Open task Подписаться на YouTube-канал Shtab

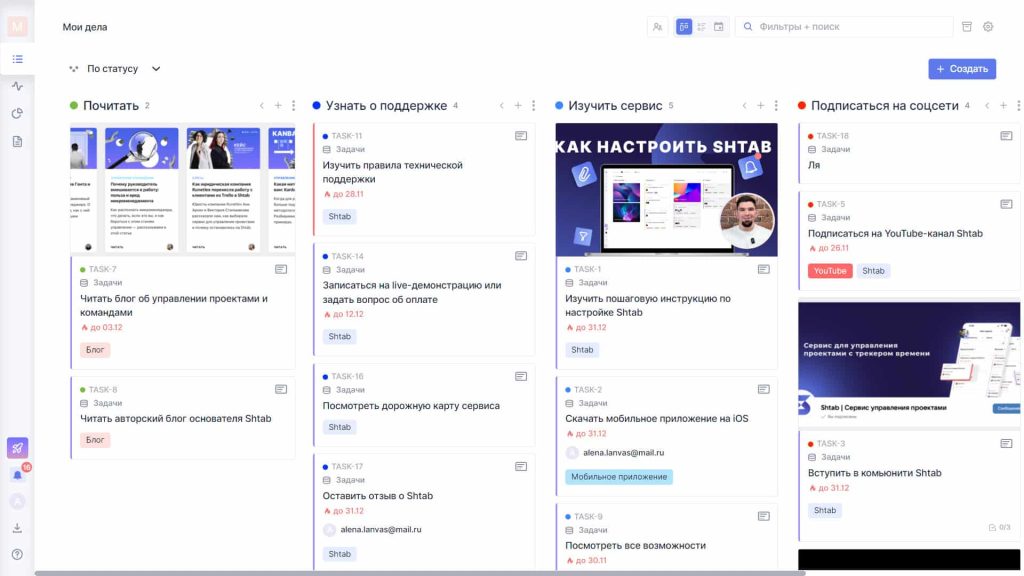895,233
